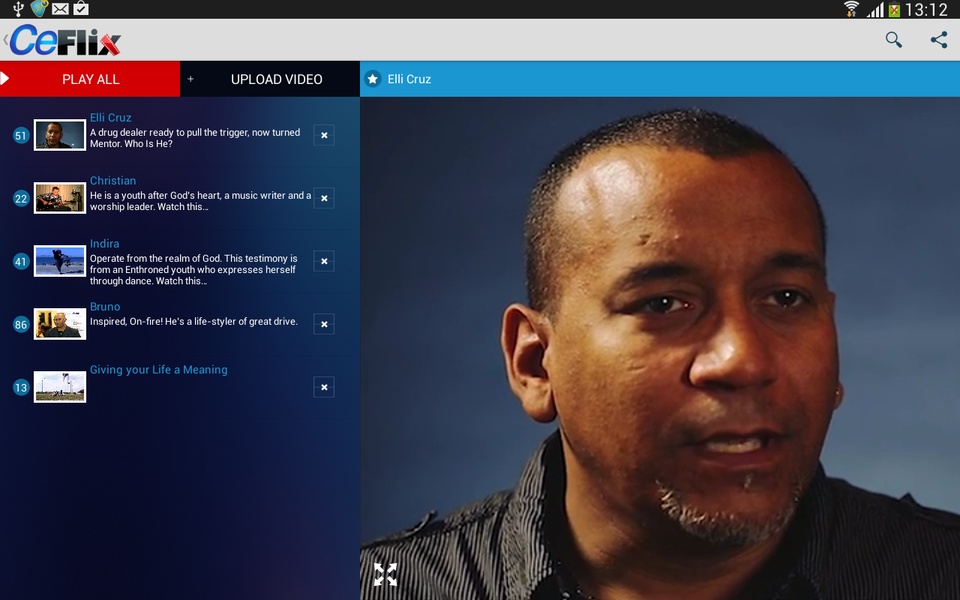960x600 pixels.
Task: Open the Bruno video thumbnail
Action: [60, 324]
